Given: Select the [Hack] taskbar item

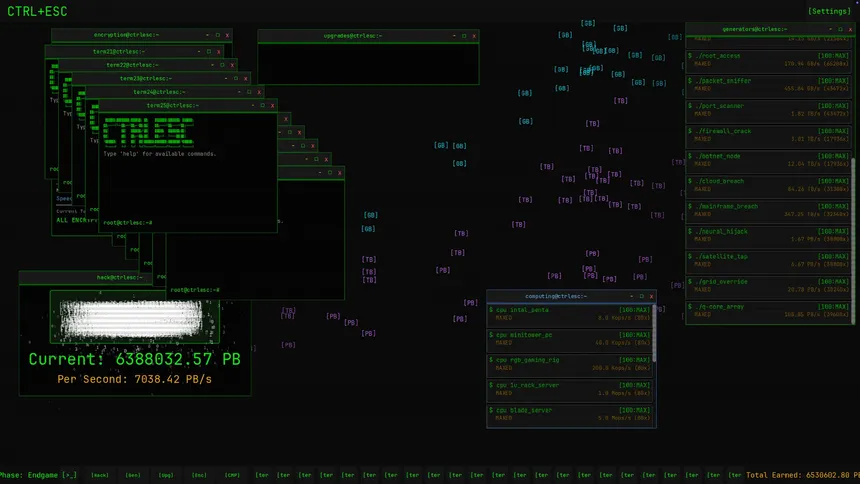Looking at the screenshot, I should (x=100, y=475).
